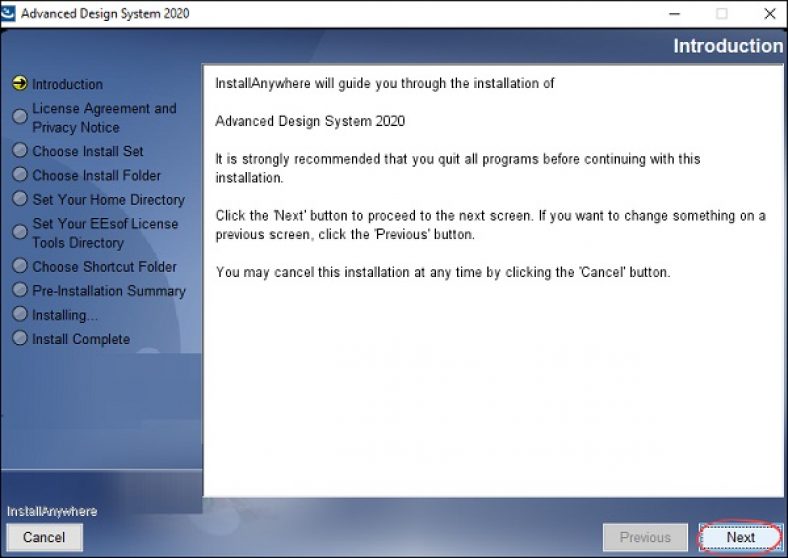The image size is (788, 558).
Task: Select the Installing... step label
Action: coord(65,315)
